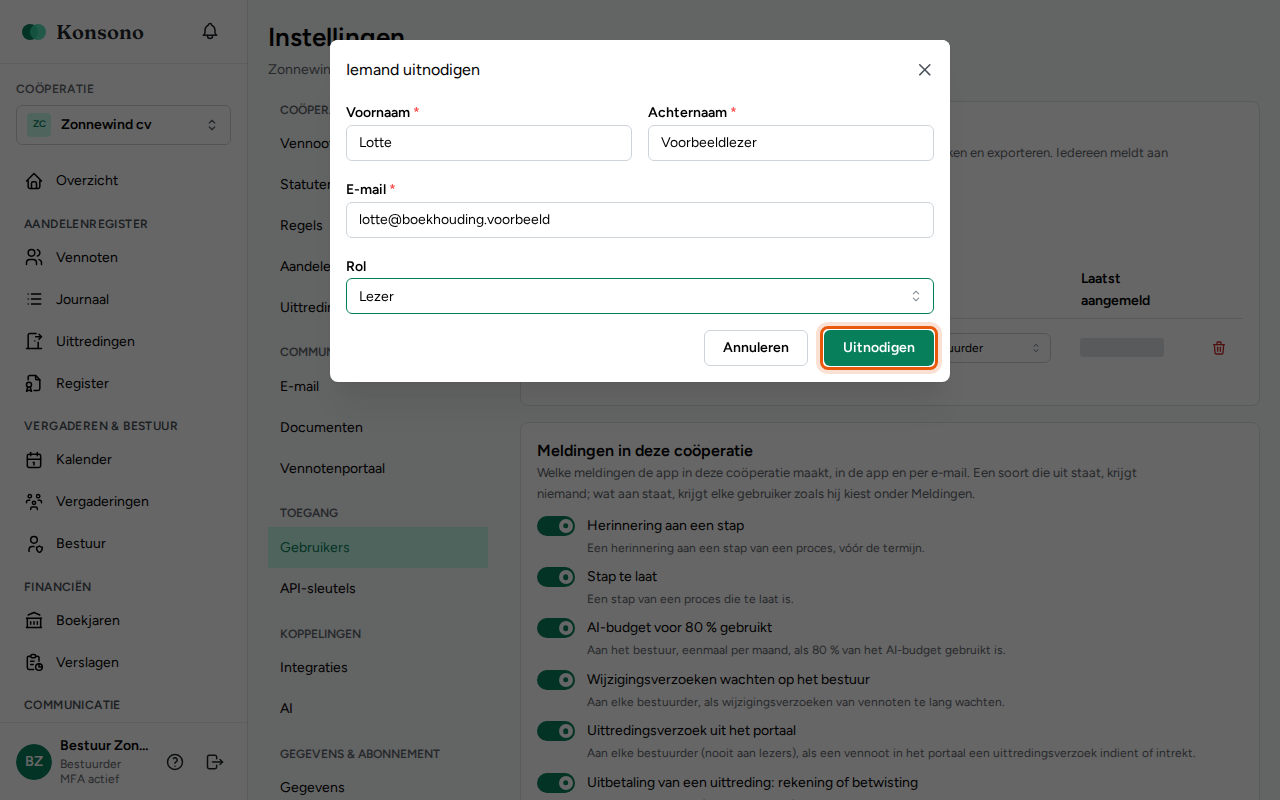Click the Vergaderingen group icon
This screenshot has height=800, width=1280.
point(34,502)
